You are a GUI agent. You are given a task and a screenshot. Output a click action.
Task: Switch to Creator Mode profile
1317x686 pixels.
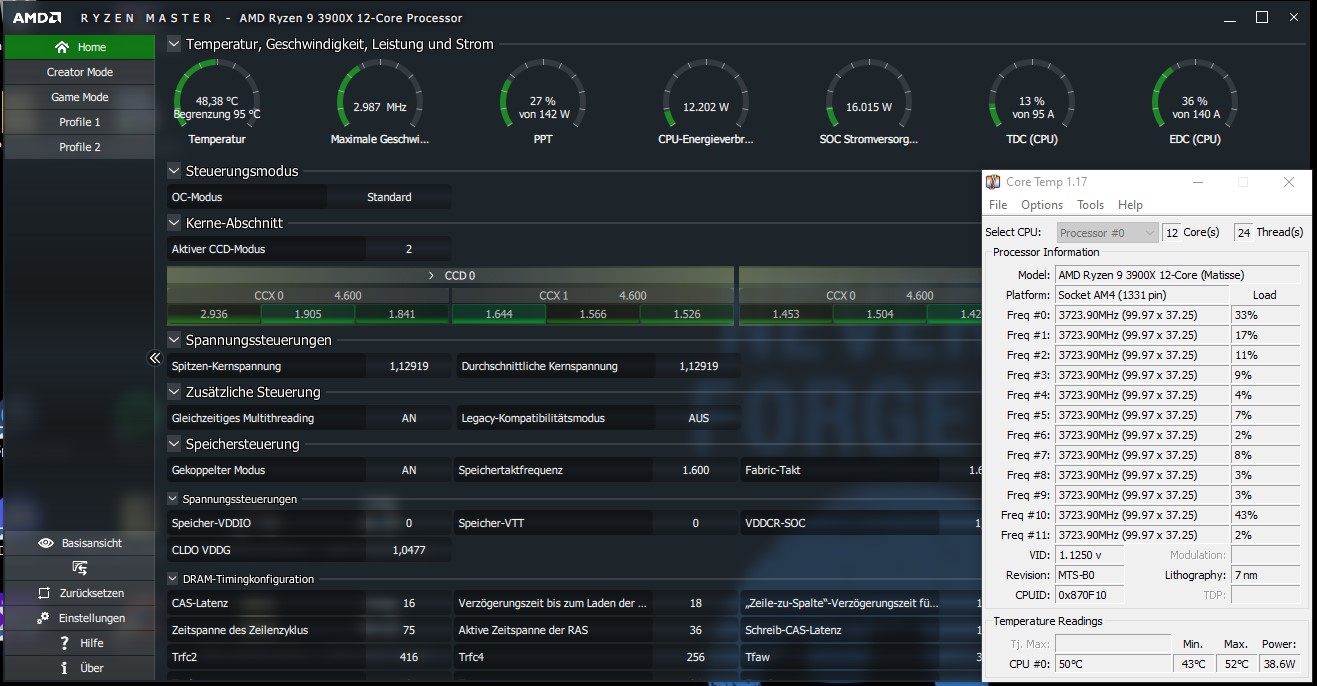pyautogui.click(x=80, y=72)
